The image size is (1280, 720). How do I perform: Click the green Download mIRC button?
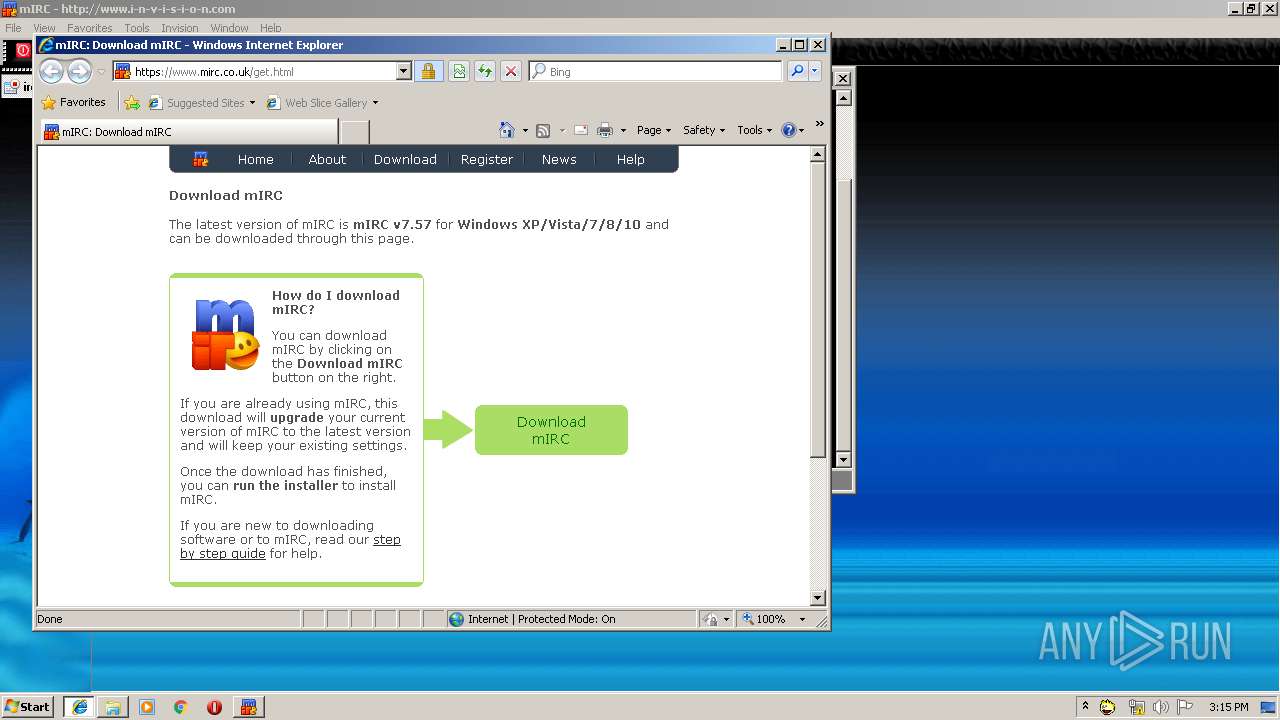(551, 430)
